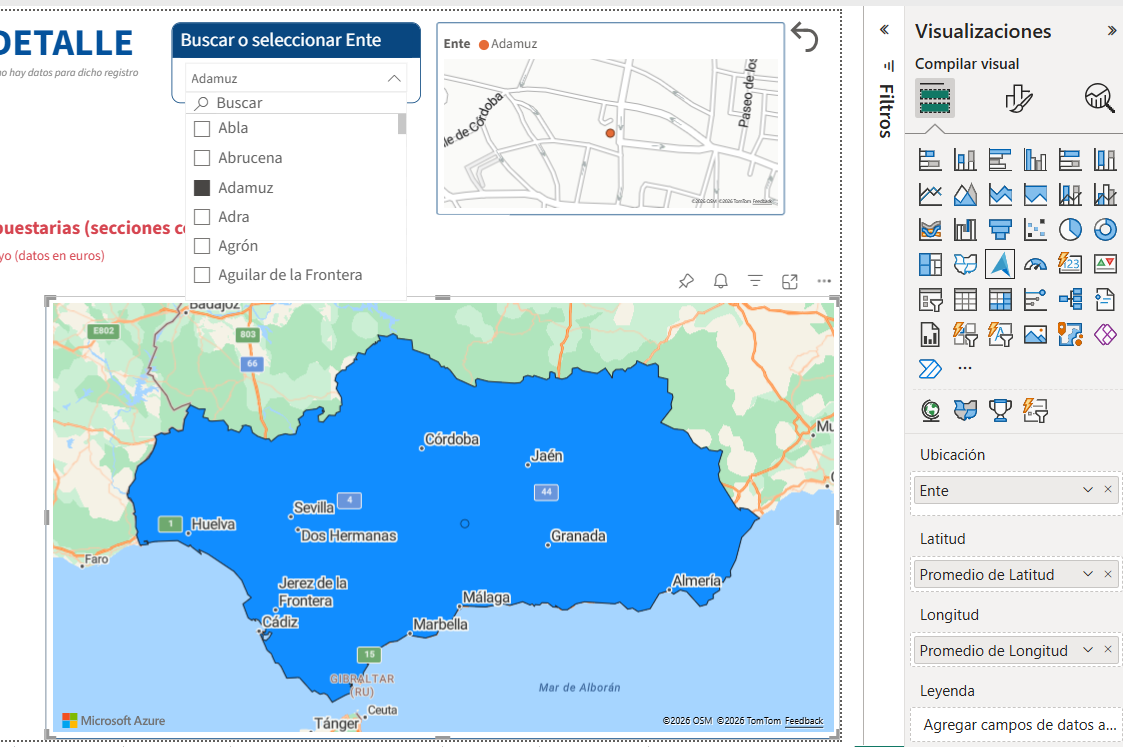Select the clustered bar chart visual
The width and height of the screenshot is (1123, 747).
click(1000, 159)
